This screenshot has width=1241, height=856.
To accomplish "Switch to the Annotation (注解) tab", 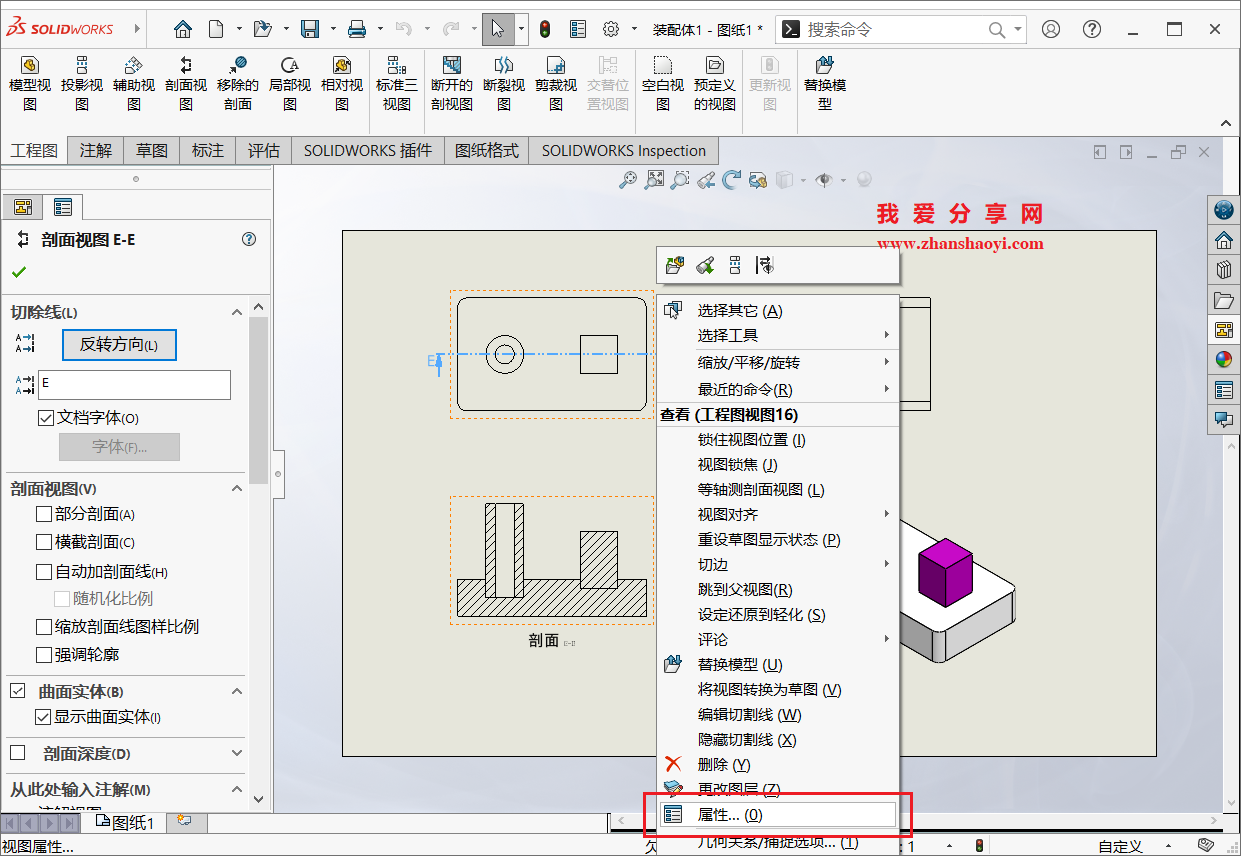I will (97, 151).
